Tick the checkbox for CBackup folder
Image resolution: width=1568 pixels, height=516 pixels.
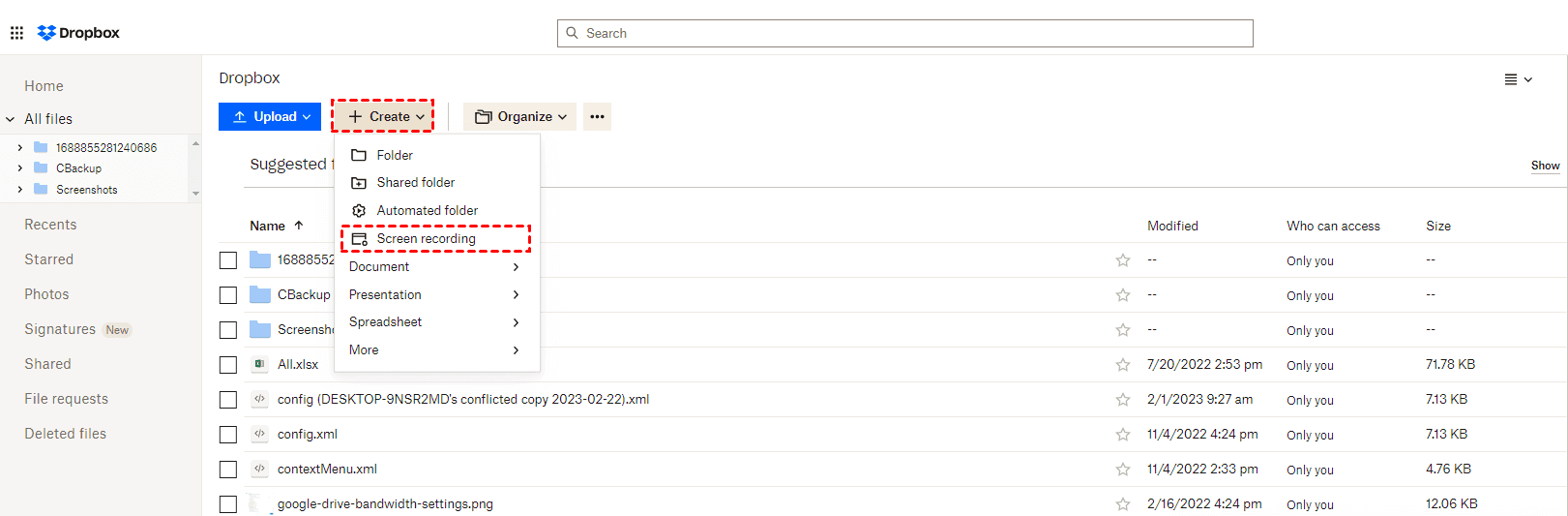(228, 295)
